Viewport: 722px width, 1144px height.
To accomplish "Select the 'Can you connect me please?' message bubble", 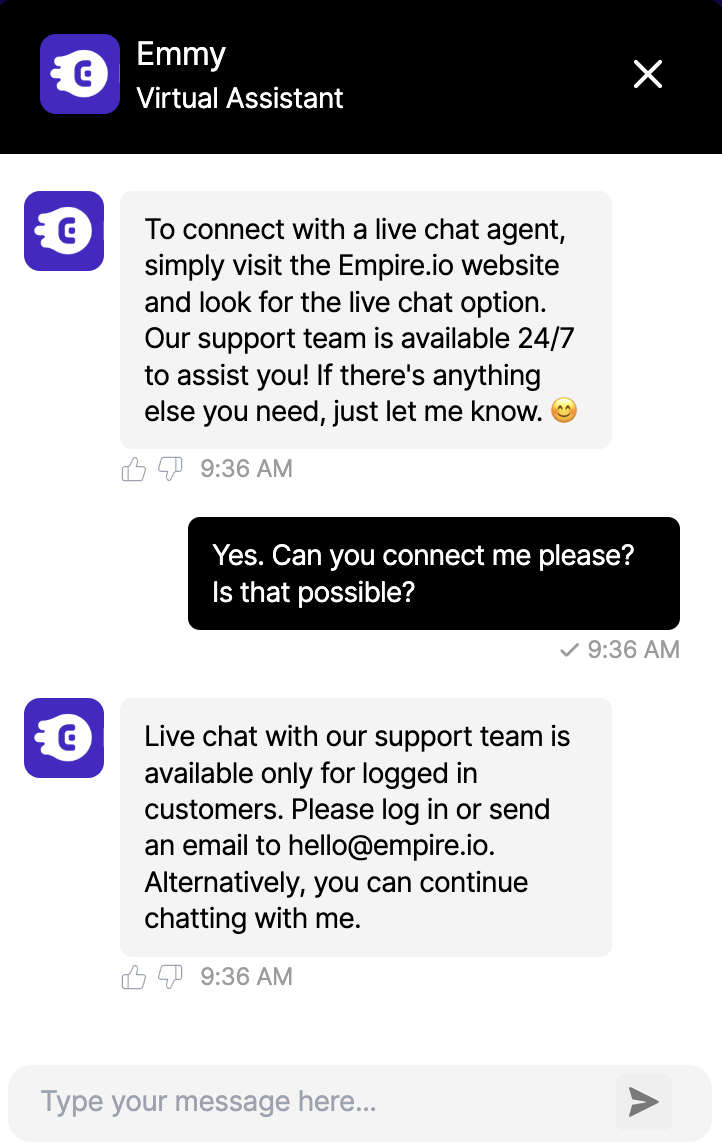I will click(x=433, y=573).
